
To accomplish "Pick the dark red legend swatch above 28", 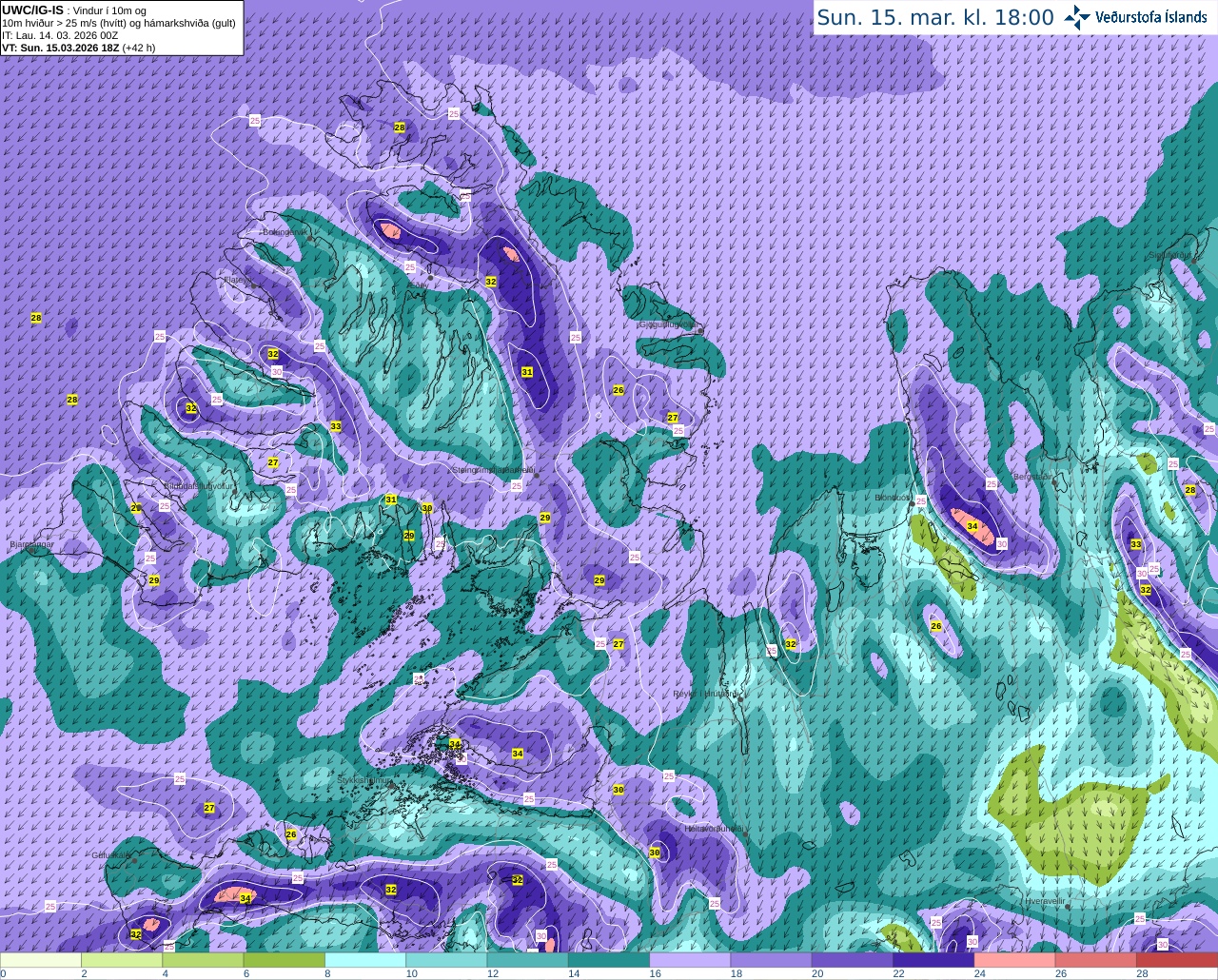I will [1177, 960].
